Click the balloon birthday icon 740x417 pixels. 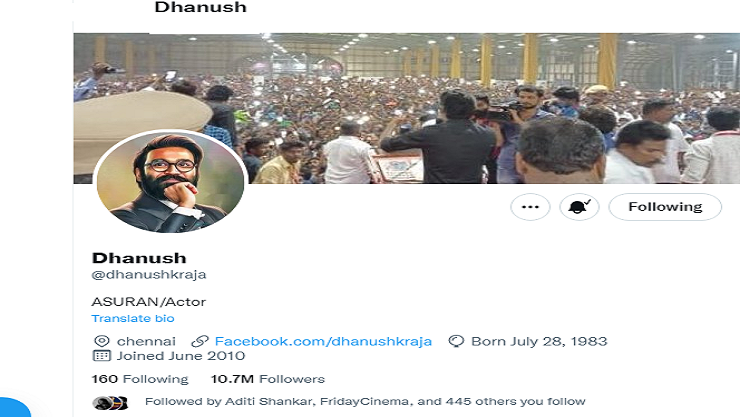point(456,341)
